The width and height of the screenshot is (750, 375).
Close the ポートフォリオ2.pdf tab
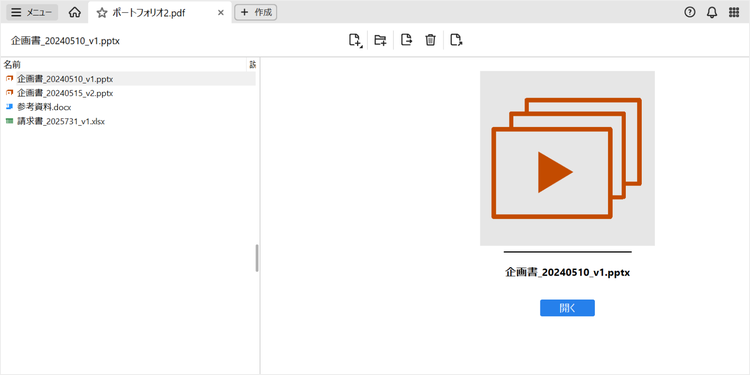tap(221, 13)
